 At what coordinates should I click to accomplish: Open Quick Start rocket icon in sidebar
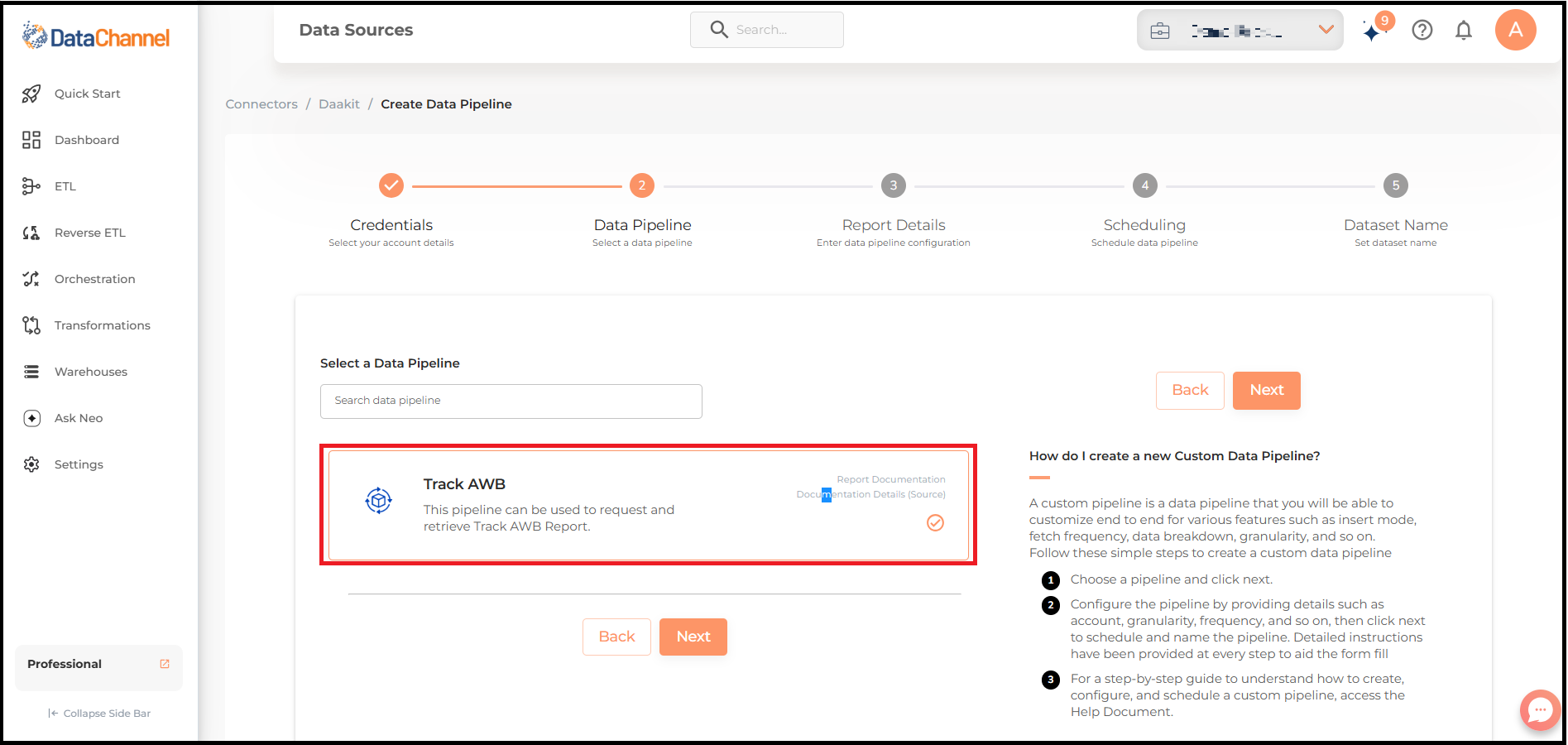31,94
